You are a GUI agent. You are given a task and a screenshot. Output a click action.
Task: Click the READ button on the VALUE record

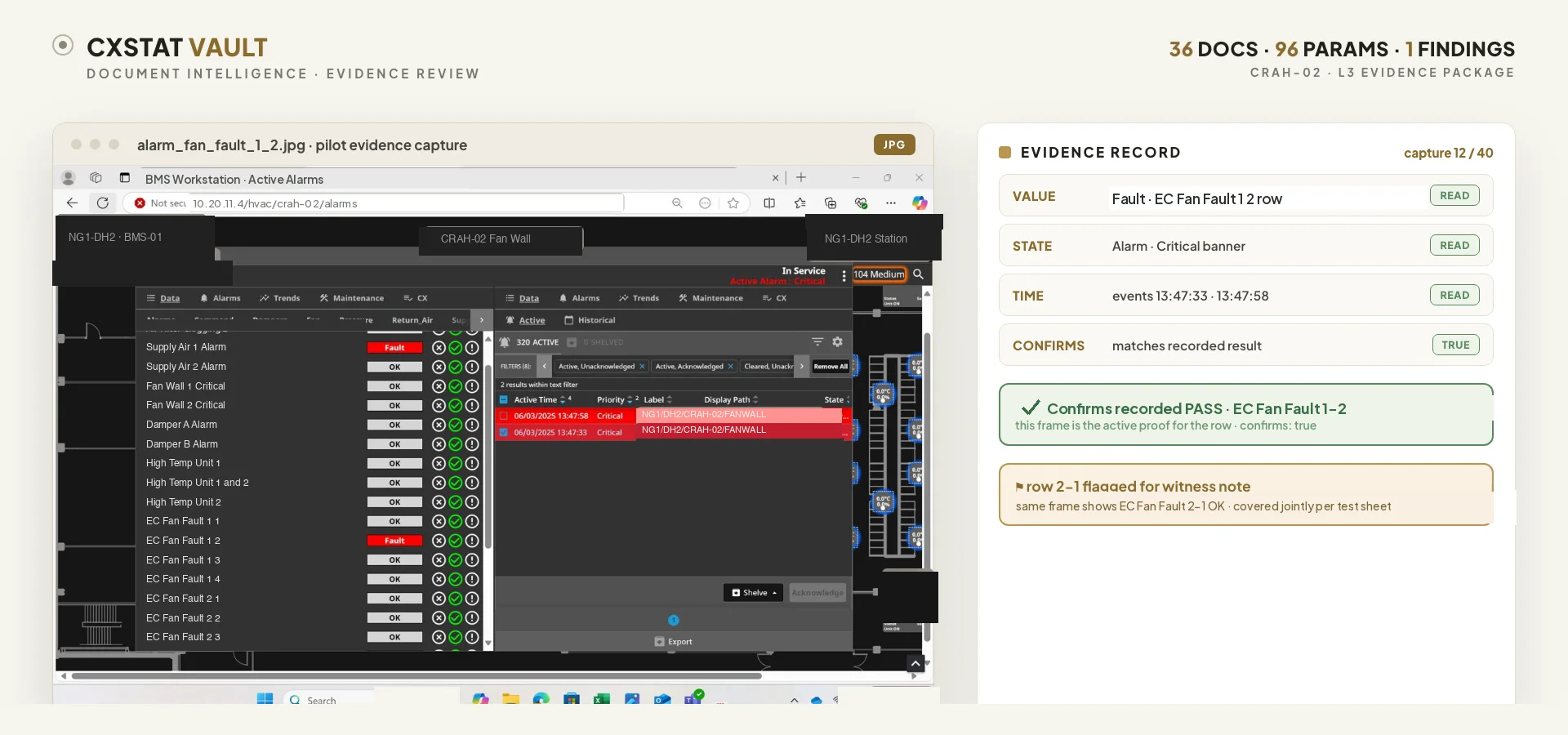pyautogui.click(x=1454, y=195)
